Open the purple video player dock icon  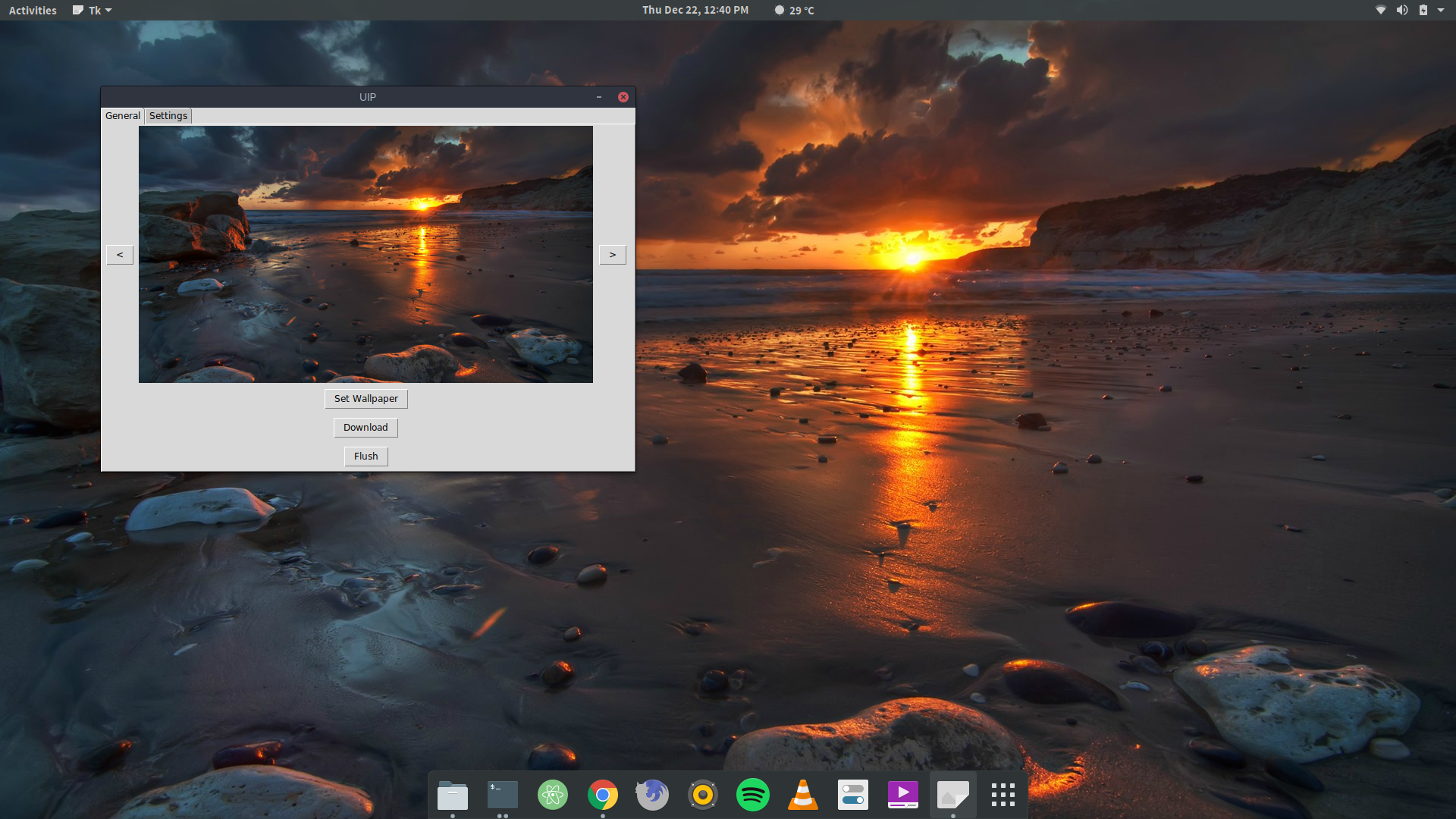click(902, 795)
